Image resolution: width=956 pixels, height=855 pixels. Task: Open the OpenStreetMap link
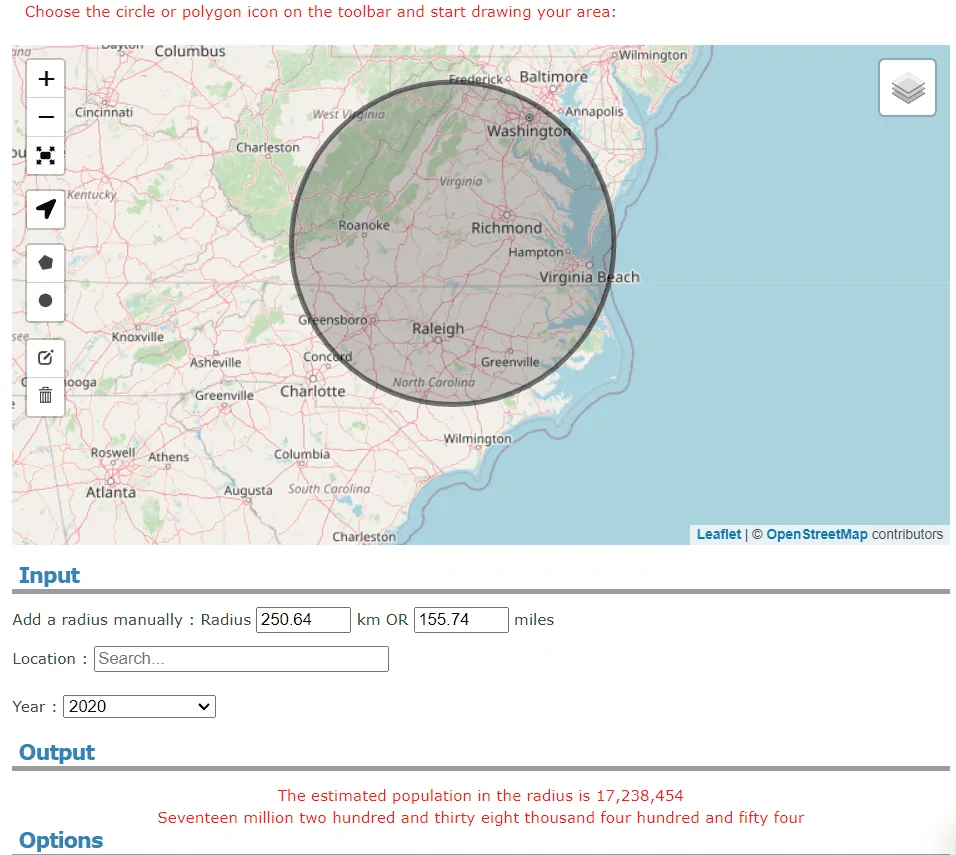pyautogui.click(x=816, y=534)
